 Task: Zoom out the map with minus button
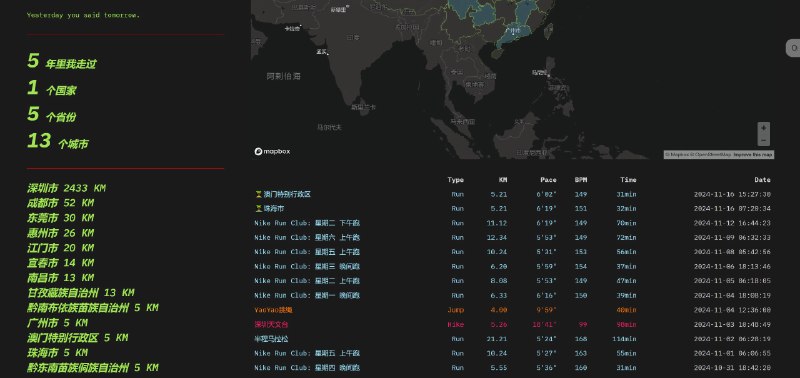[763, 140]
